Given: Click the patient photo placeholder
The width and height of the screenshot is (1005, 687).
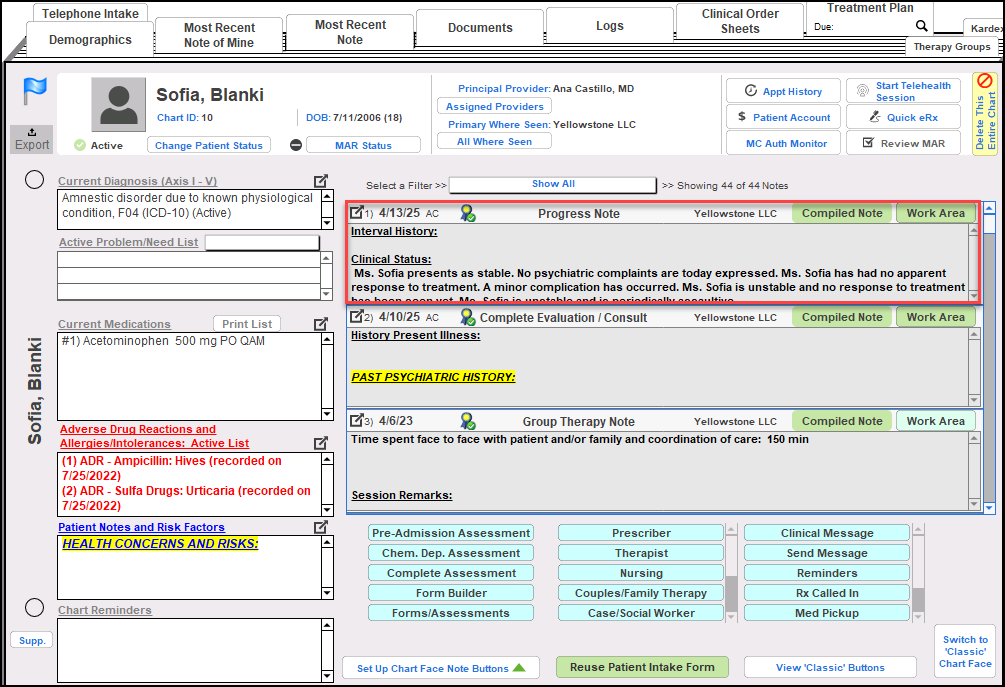Looking at the screenshot, I should 118,105.
